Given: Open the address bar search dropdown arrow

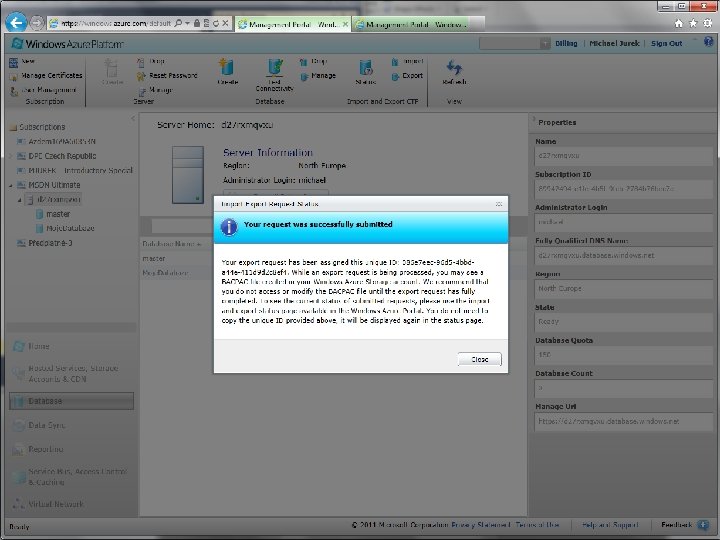Looking at the screenshot, I should 187,23.
